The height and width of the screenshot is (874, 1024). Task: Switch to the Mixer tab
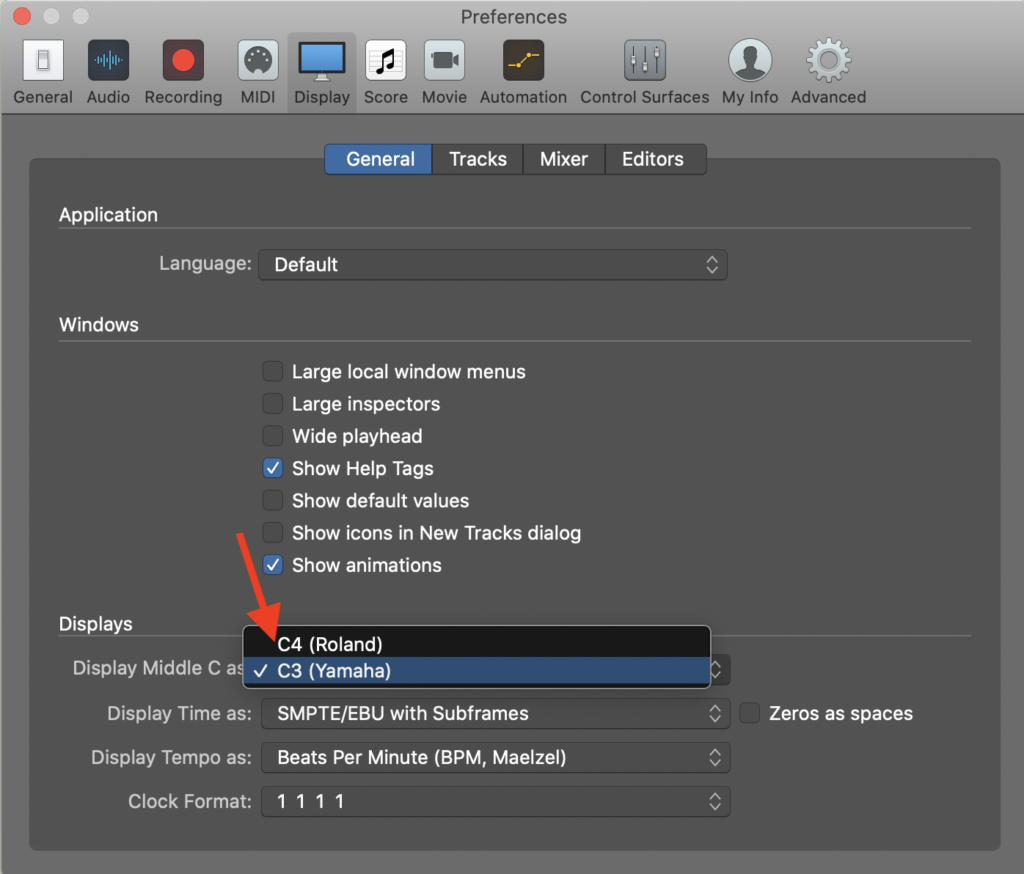pos(564,159)
